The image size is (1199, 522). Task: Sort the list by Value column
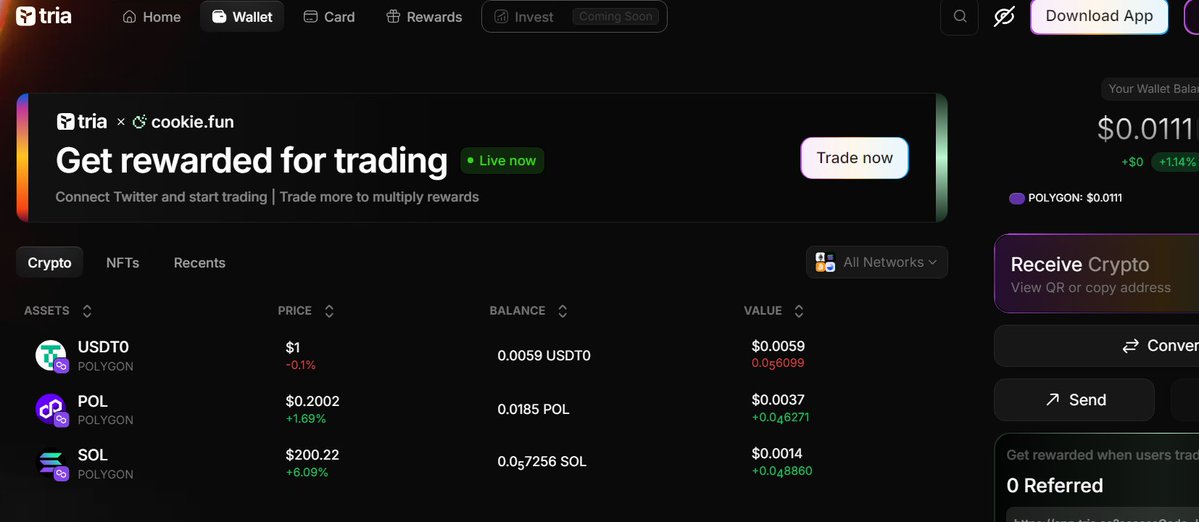[x=798, y=311]
